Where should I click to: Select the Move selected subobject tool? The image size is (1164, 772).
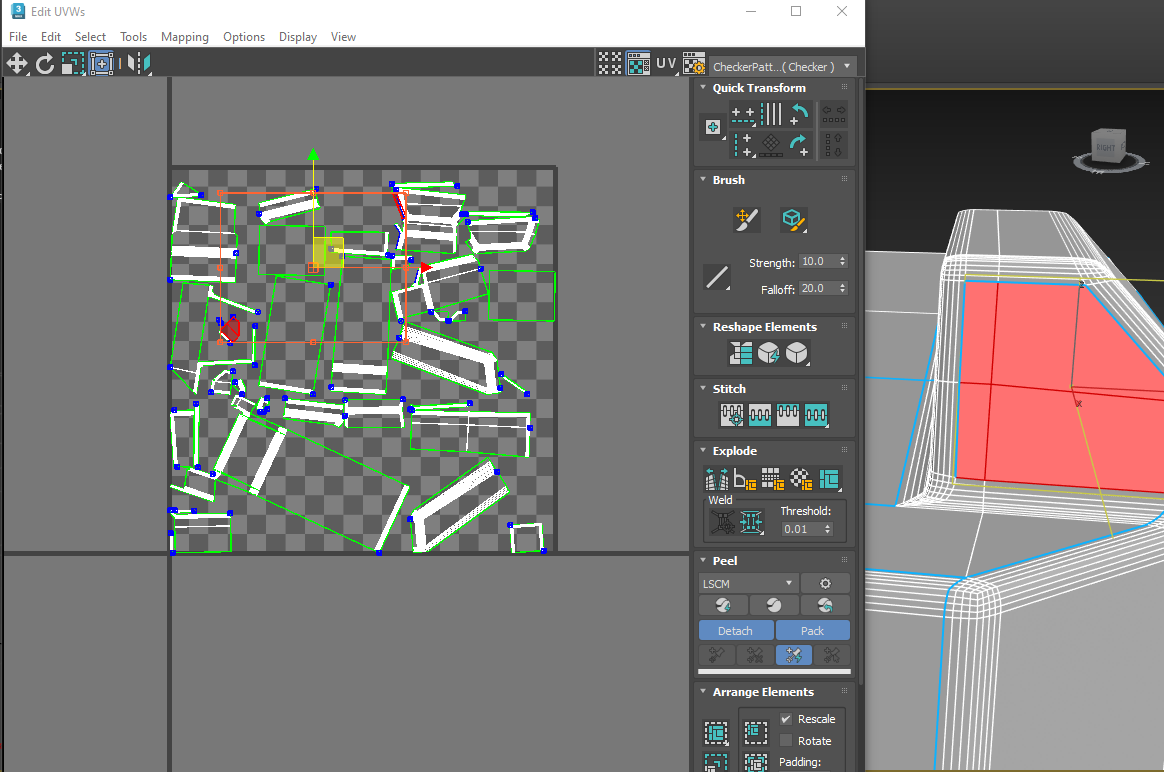point(16,64)
